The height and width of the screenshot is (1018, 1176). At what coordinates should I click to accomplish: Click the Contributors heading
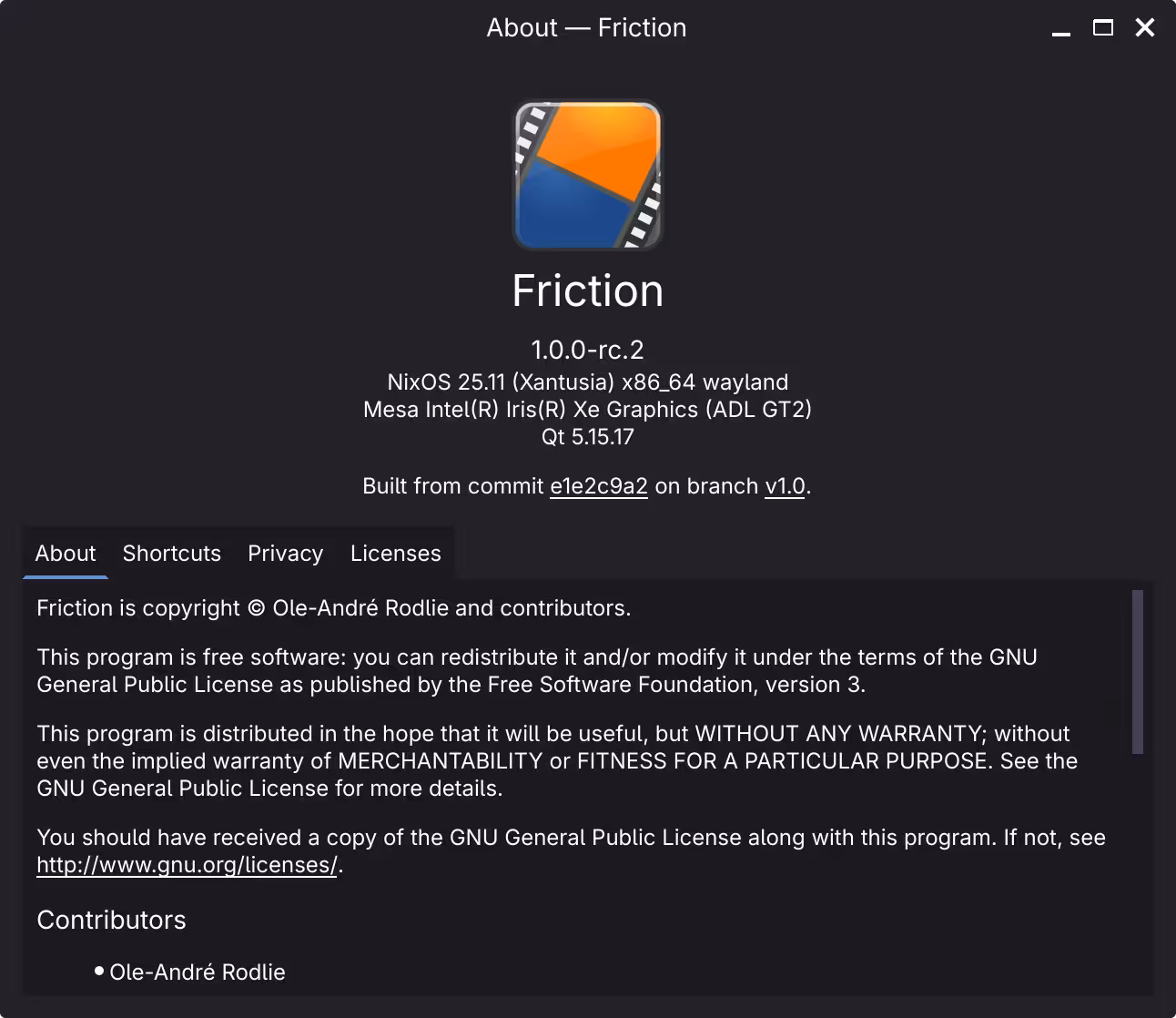tap(111, 920)
